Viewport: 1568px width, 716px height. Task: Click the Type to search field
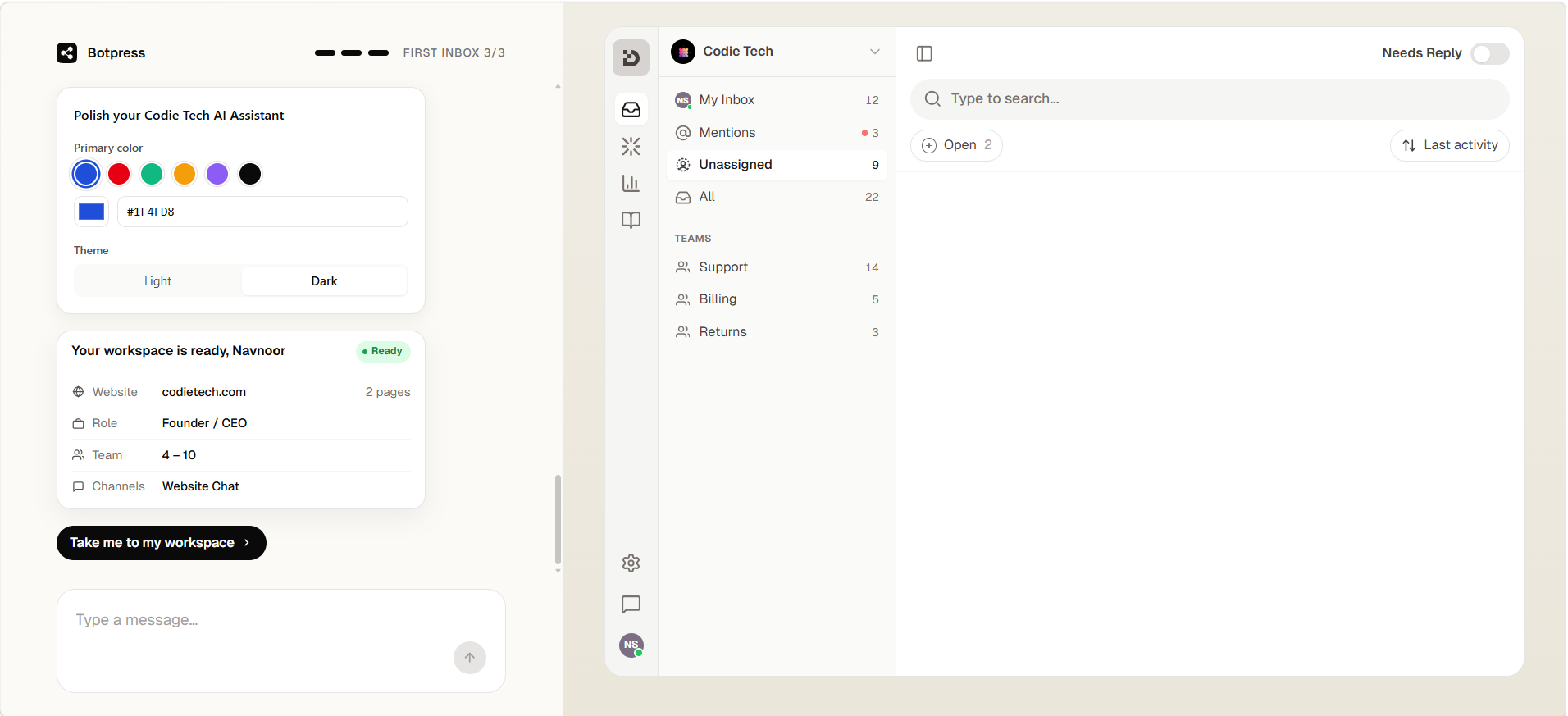pyautogui.click(x=1210, y=98)
